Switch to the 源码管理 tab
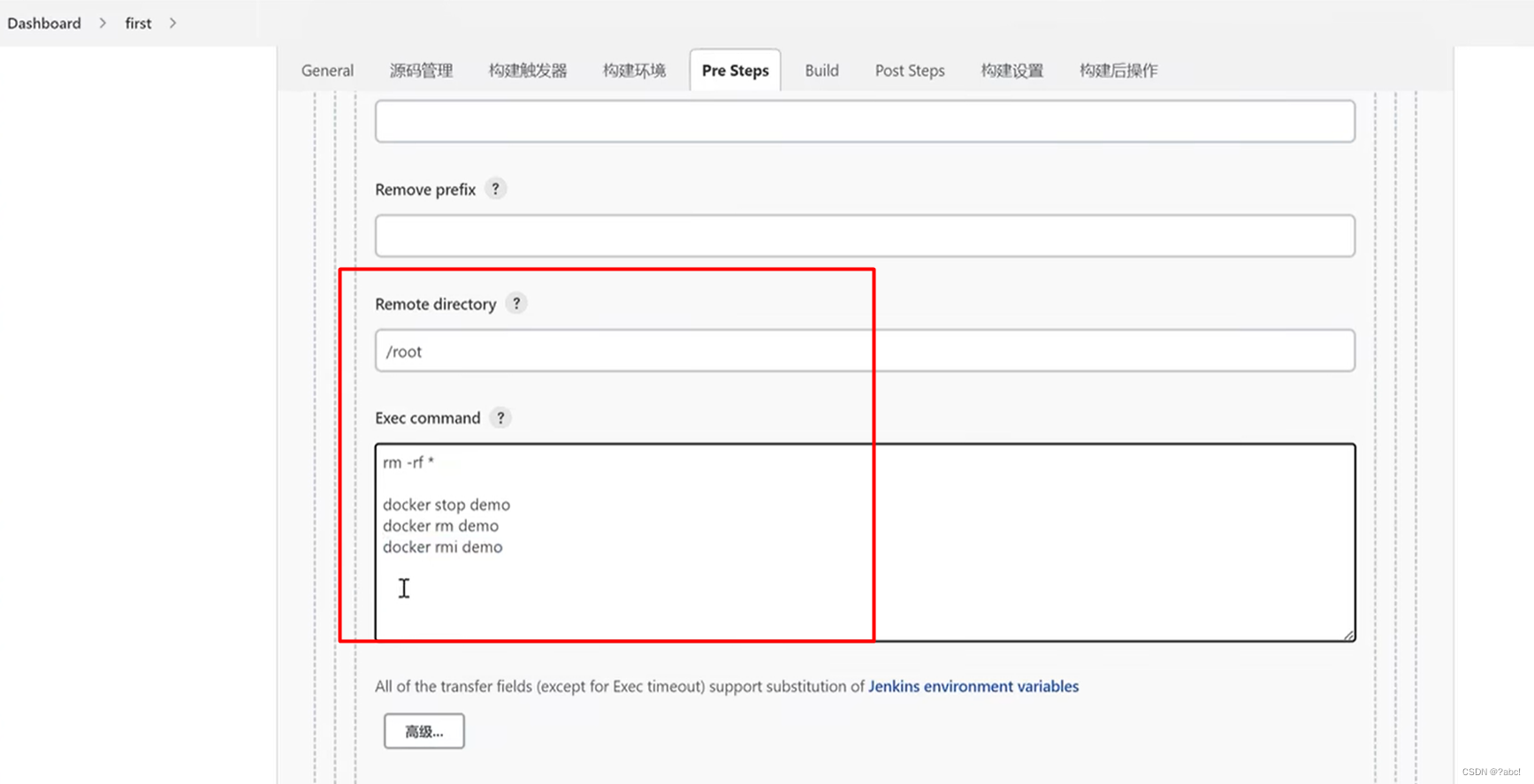Image resolution: width=1534 pixels, height=784 pixels. click(x=422, y=70)
